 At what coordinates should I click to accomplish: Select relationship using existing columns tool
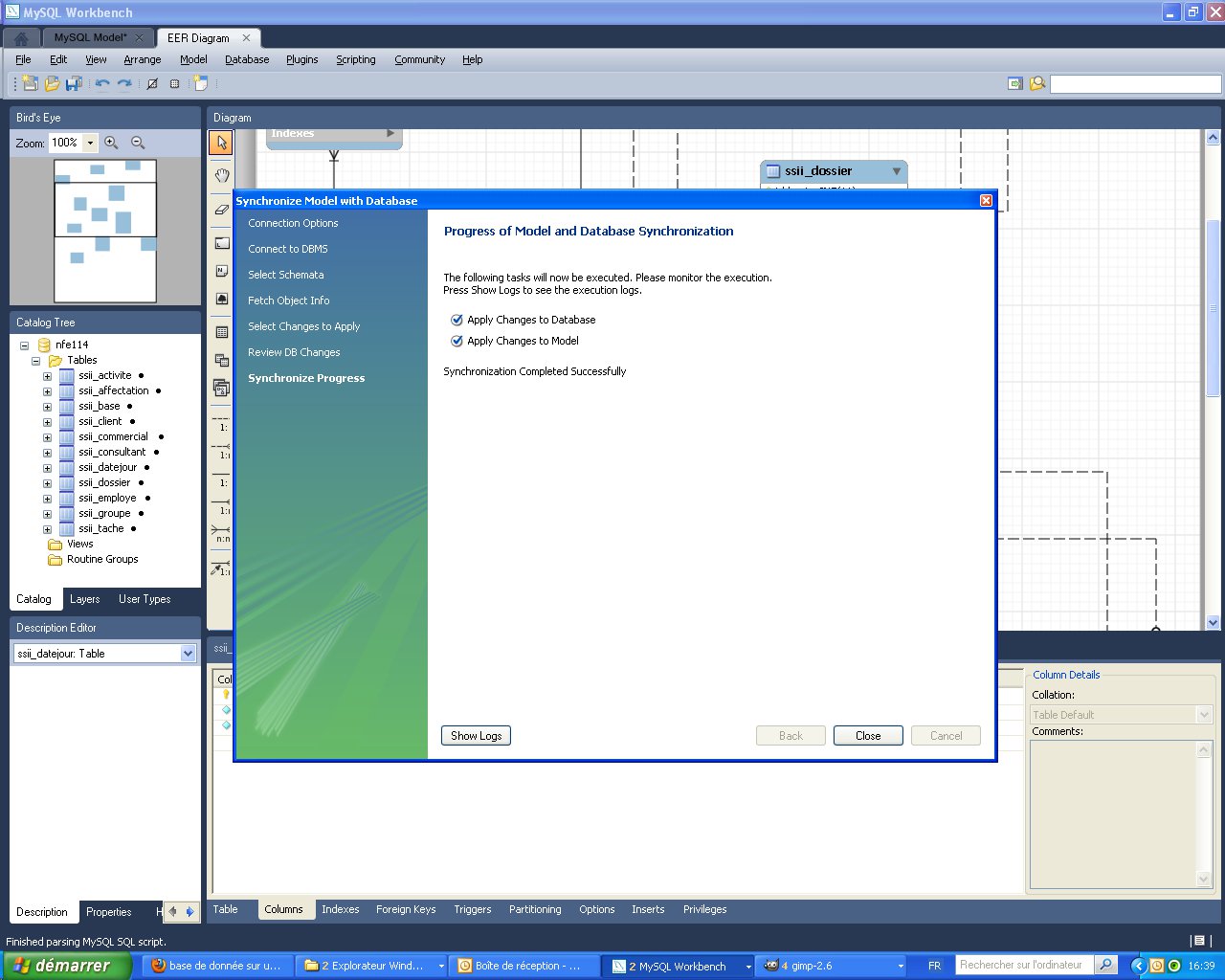tap(221, 567)
